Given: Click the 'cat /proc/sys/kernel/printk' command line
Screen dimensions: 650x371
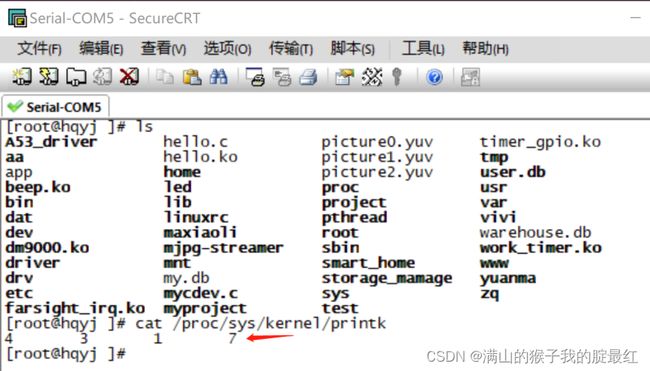Looking at the screenshot, I should pyautogui.click(x=261, y=323).
